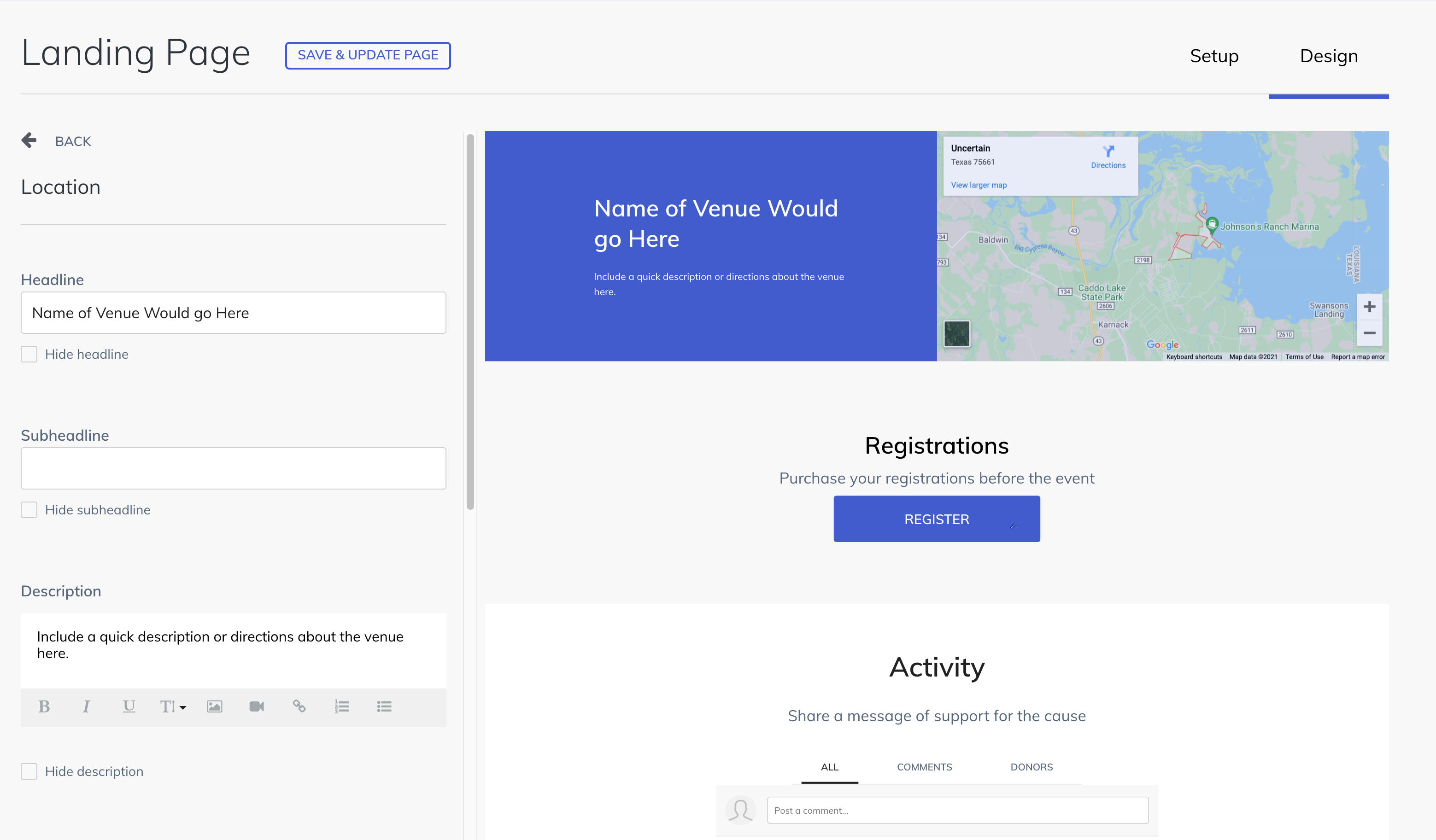Create a bulleted list in description
Image resolution: width=1436 pixels, height=840 pixels.
click(x=384, y=707)
